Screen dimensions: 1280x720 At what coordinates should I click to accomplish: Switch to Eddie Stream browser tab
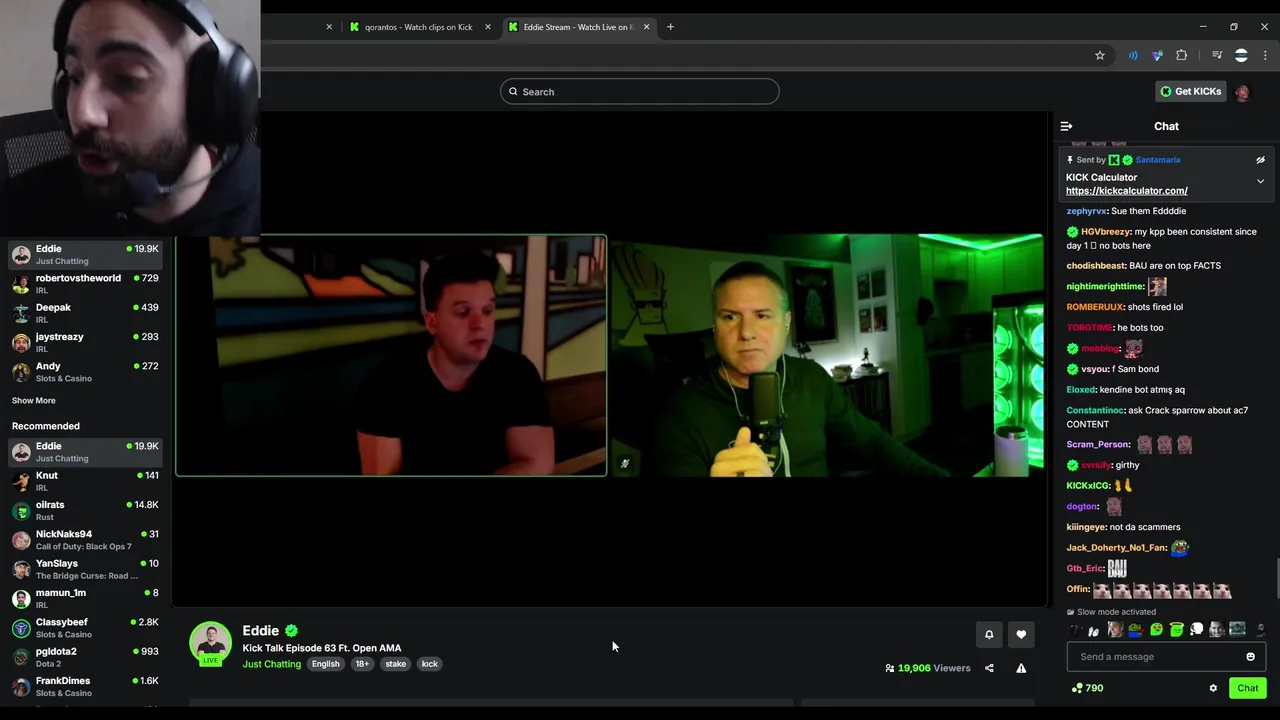(578, 27)
